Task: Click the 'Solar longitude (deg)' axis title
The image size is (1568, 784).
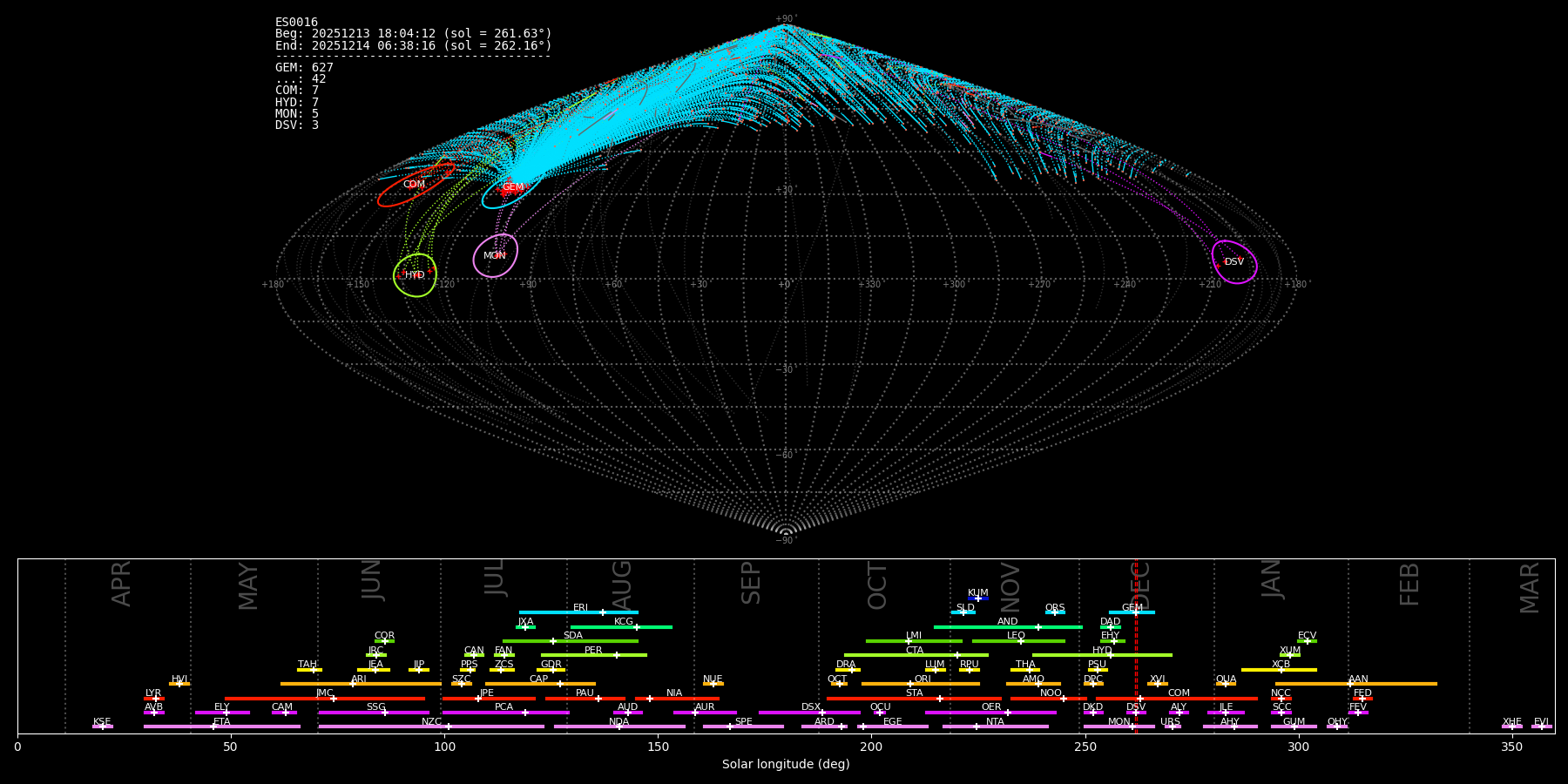Action: [x=786, y=765]
